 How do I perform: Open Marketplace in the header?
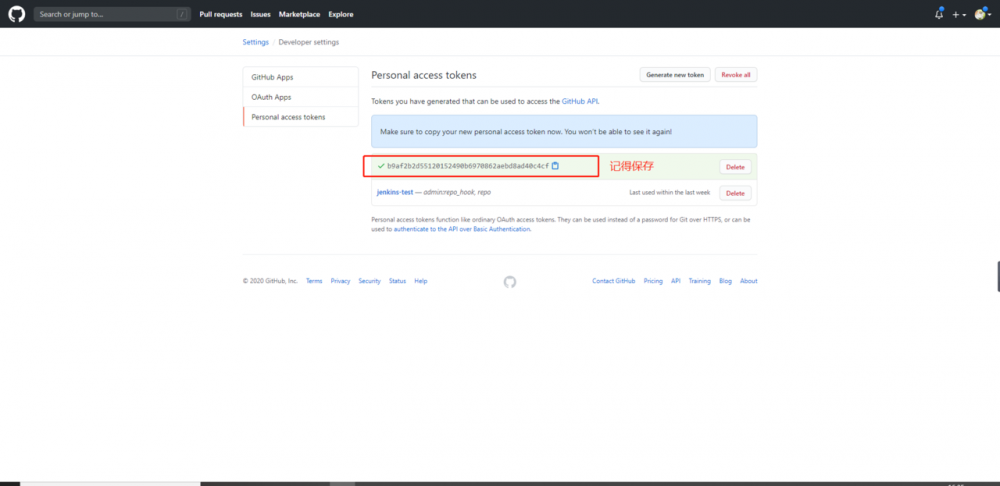(300, 14)
